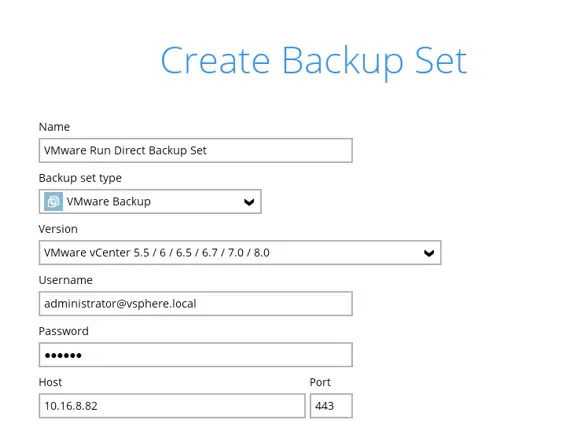Click the Backup set type chevron
The height and width of the screenshot is (444, 585).
pos(249,202)
